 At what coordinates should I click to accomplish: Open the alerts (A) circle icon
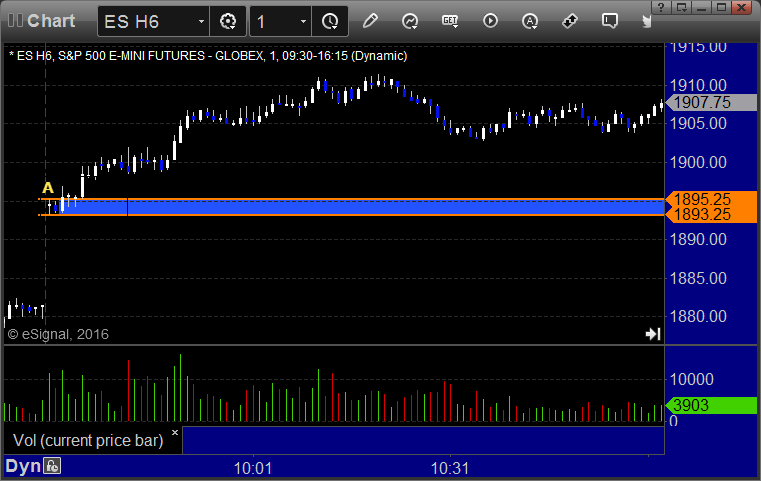(530, 21)
